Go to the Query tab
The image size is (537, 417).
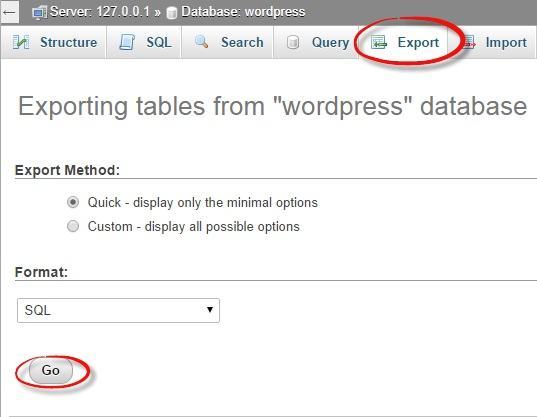[x=316, y=42]
